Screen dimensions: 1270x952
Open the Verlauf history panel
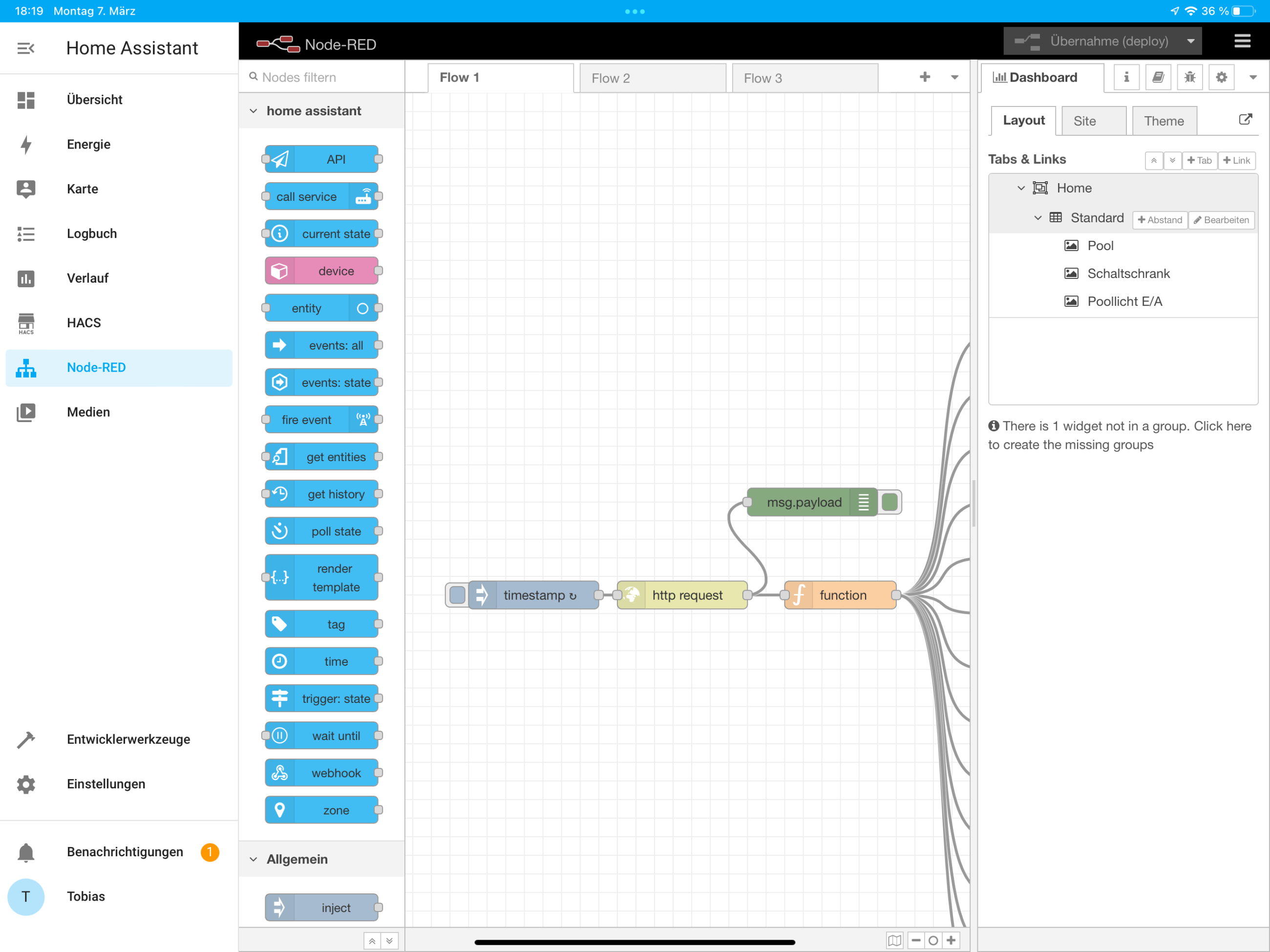(x=119, y=278)
